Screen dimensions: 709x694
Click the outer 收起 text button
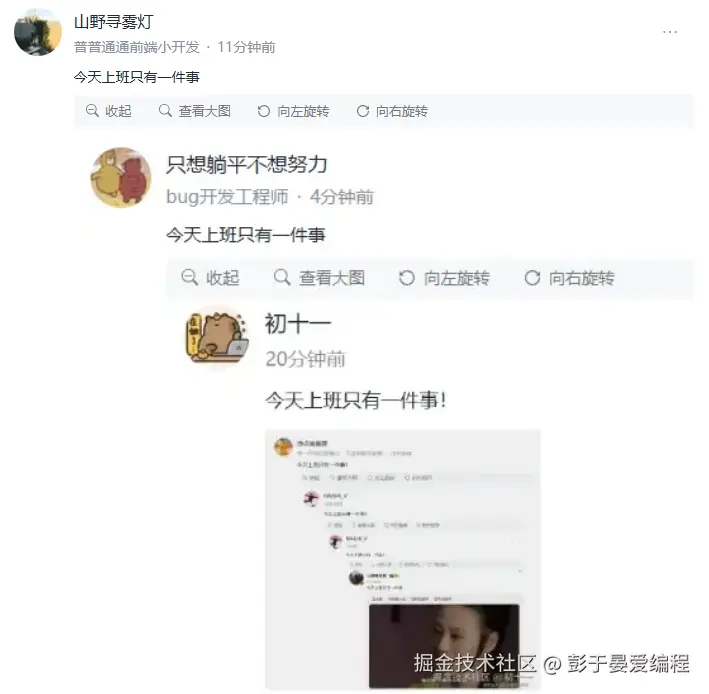pos(118,111)
